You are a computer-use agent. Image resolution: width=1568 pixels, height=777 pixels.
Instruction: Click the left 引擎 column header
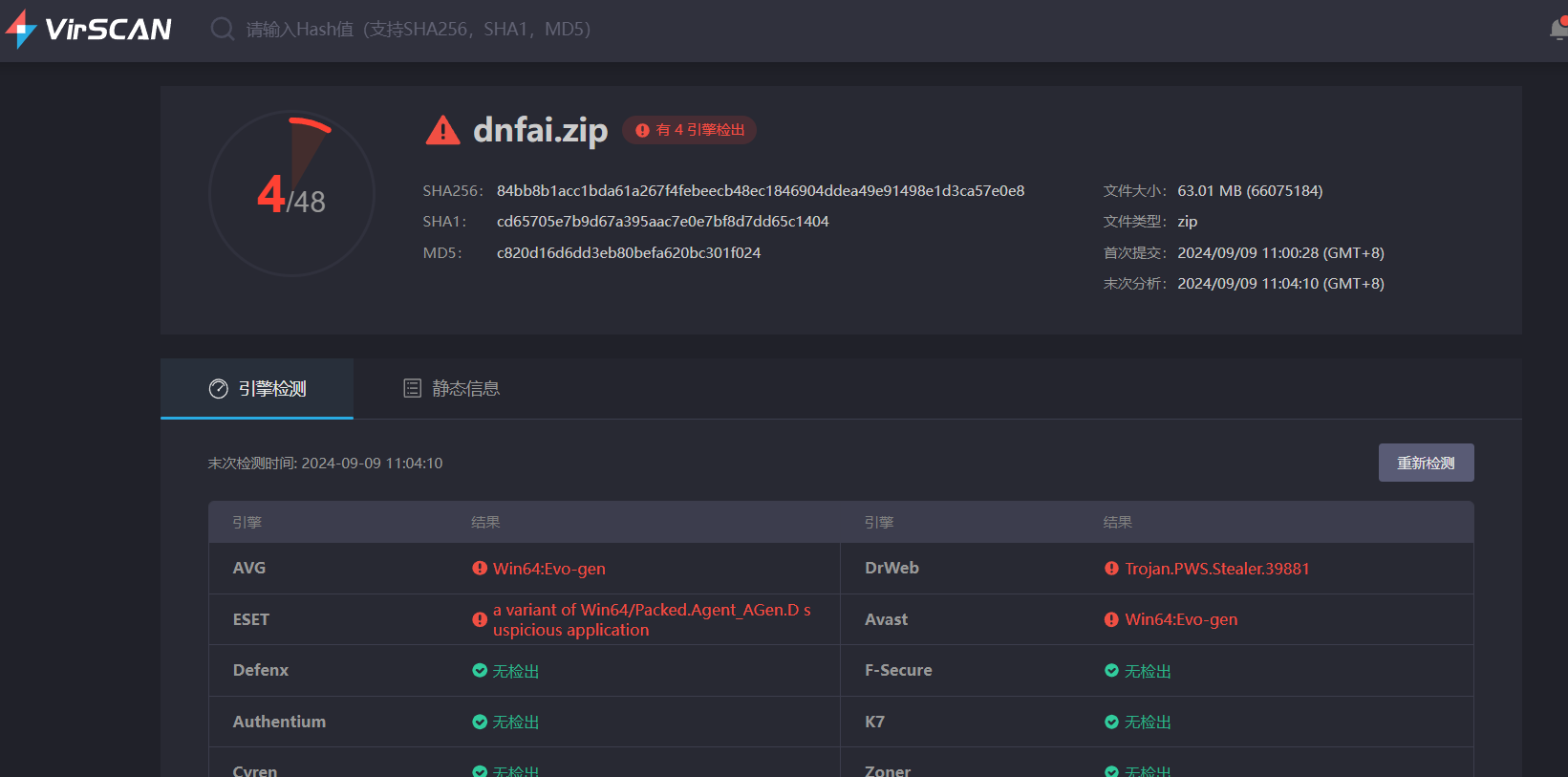(x=247, y=523)
